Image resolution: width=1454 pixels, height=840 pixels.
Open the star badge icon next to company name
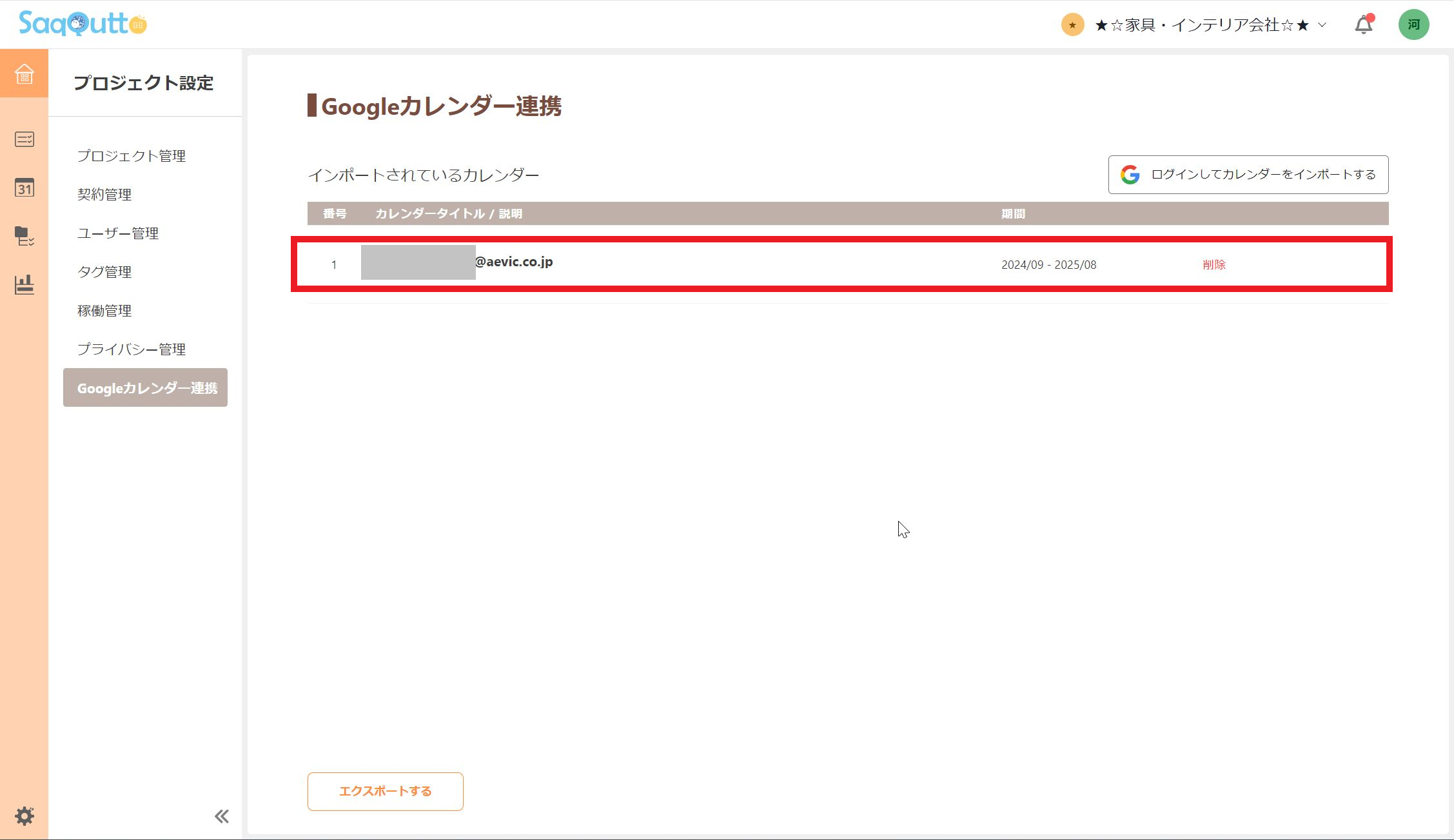point(1072,24)
